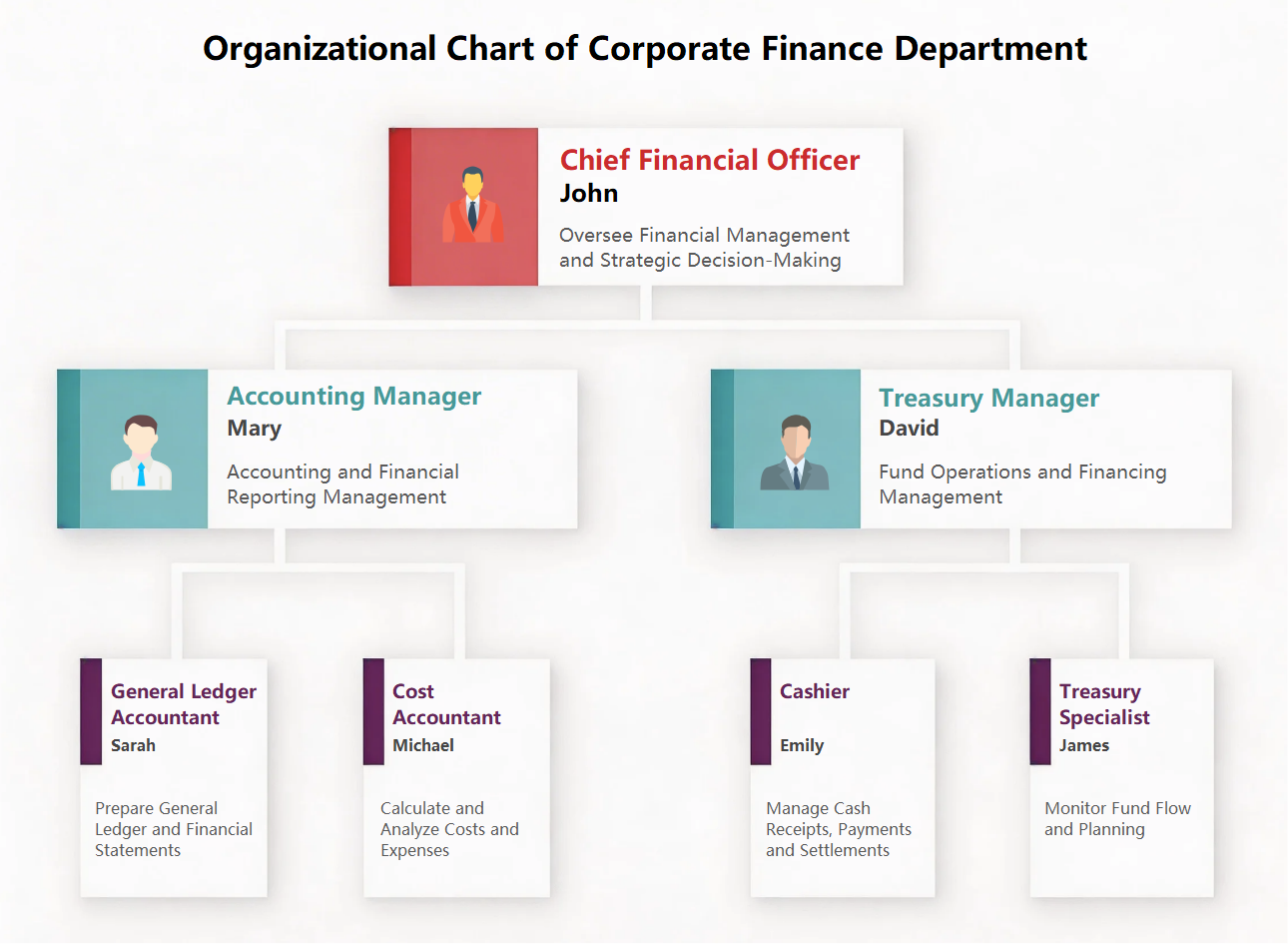Select the name Emily

click(802, 745)
